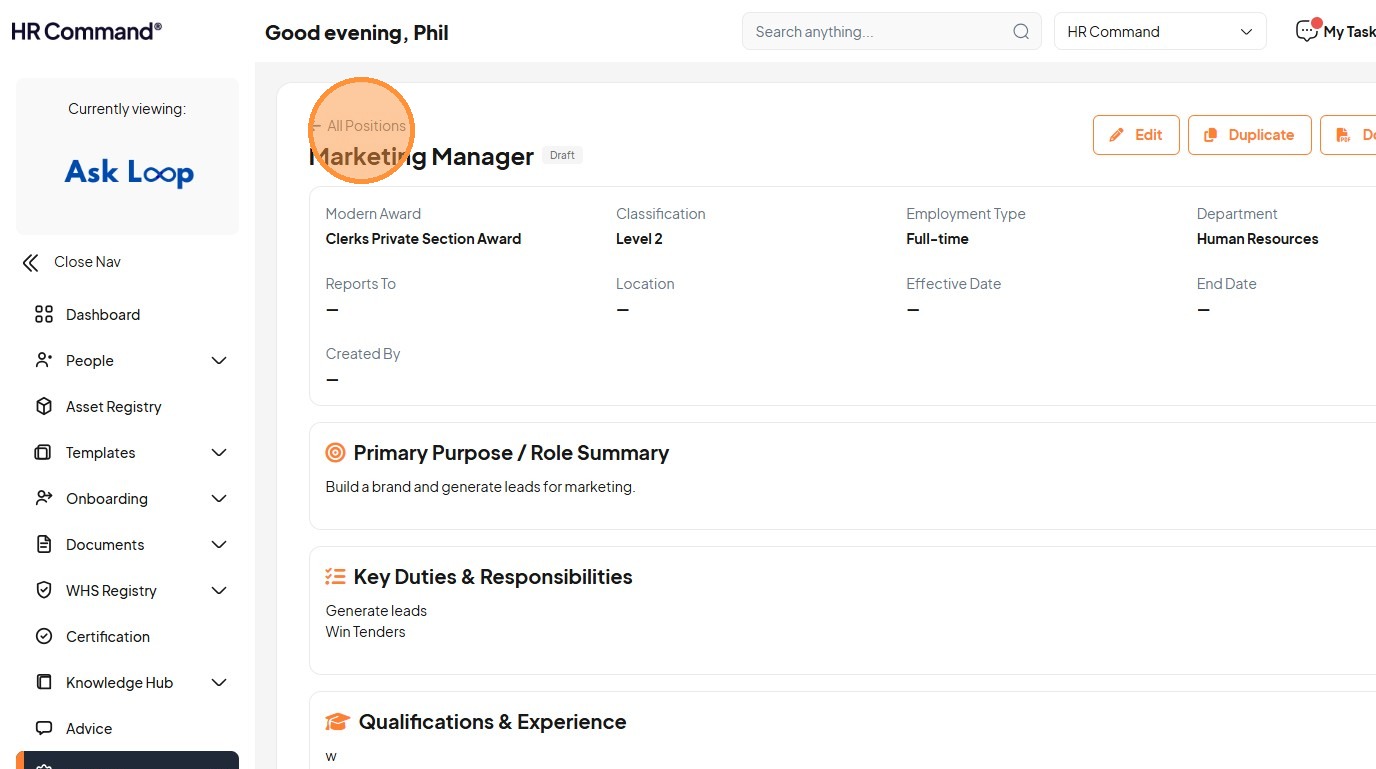The image size is (1376, 769).
Task: Click the Advice chat bubble icon
Action: tap(44, 729)
